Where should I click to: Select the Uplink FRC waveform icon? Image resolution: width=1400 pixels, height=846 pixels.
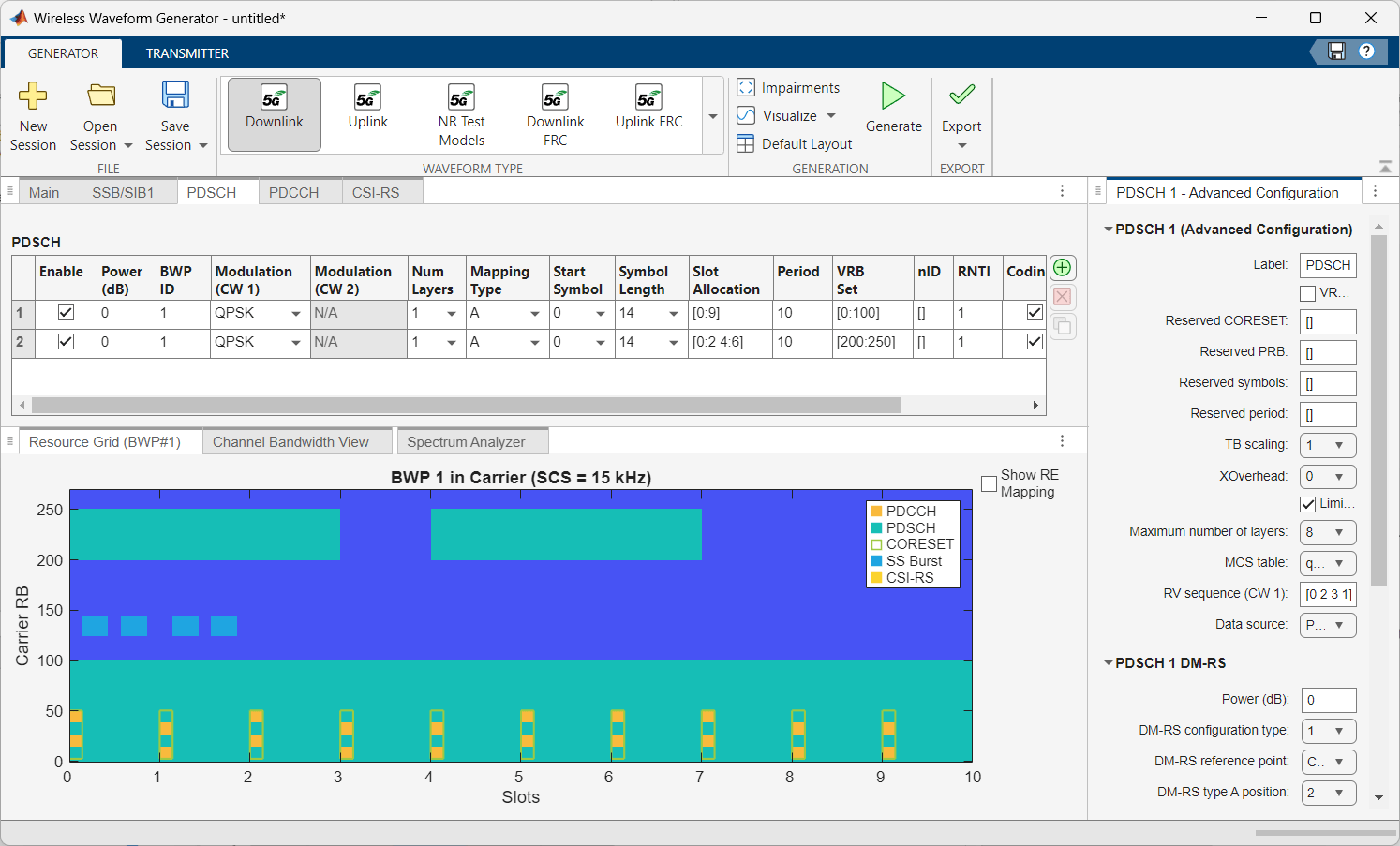pos(648,97)
